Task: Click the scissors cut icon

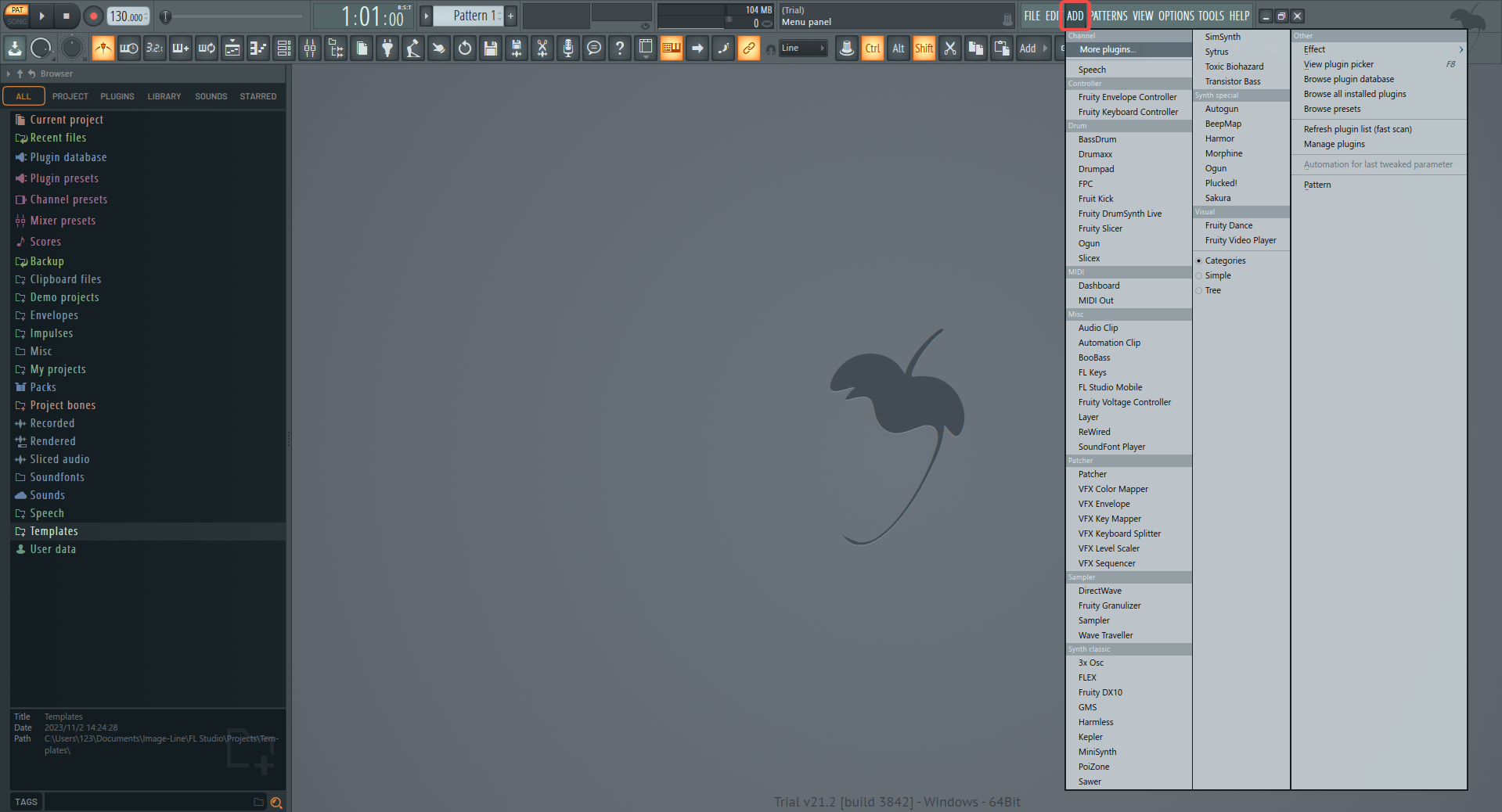Action: 949,48
